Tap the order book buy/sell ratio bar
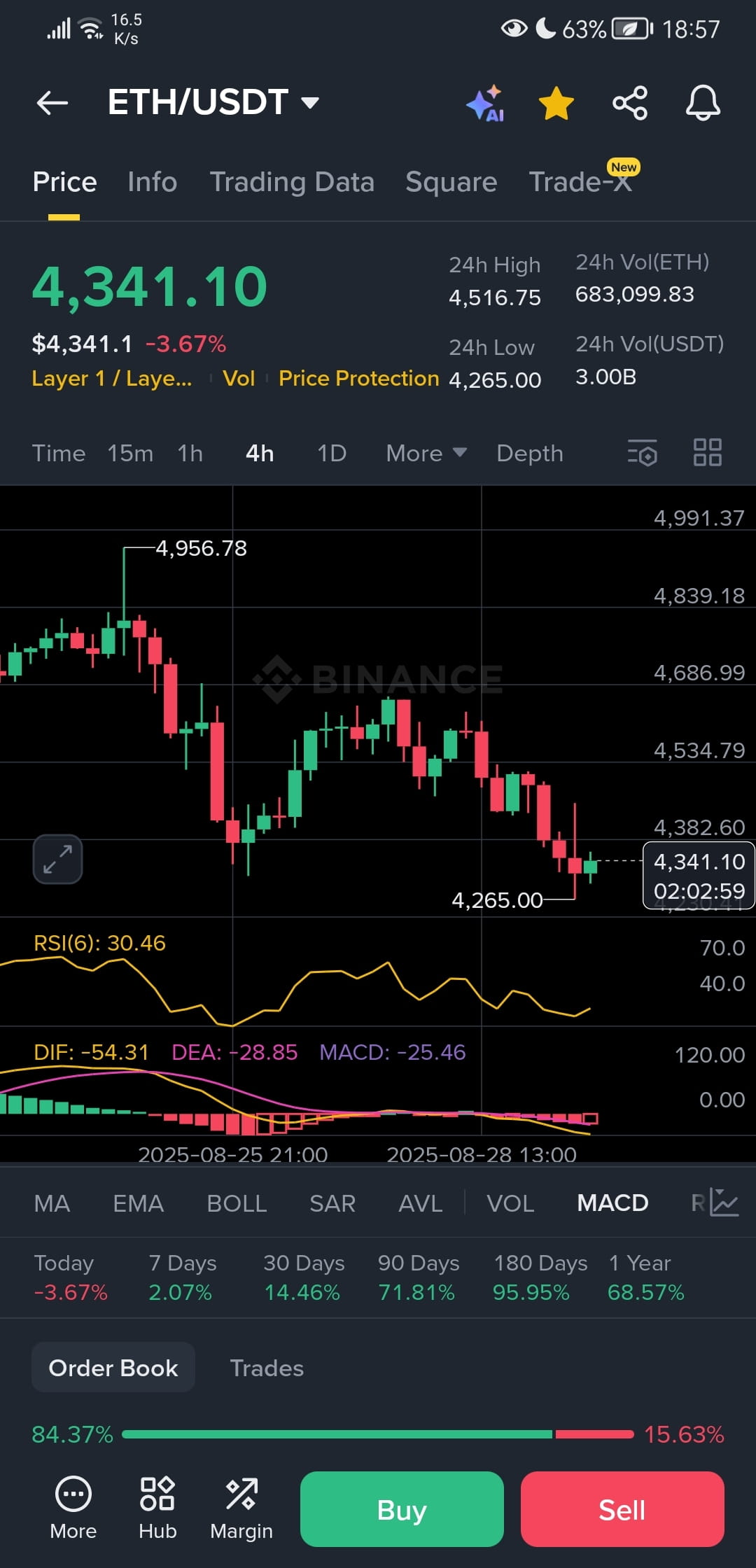The width and height of the screenshot is (756, 1568). coord(378,1434)
